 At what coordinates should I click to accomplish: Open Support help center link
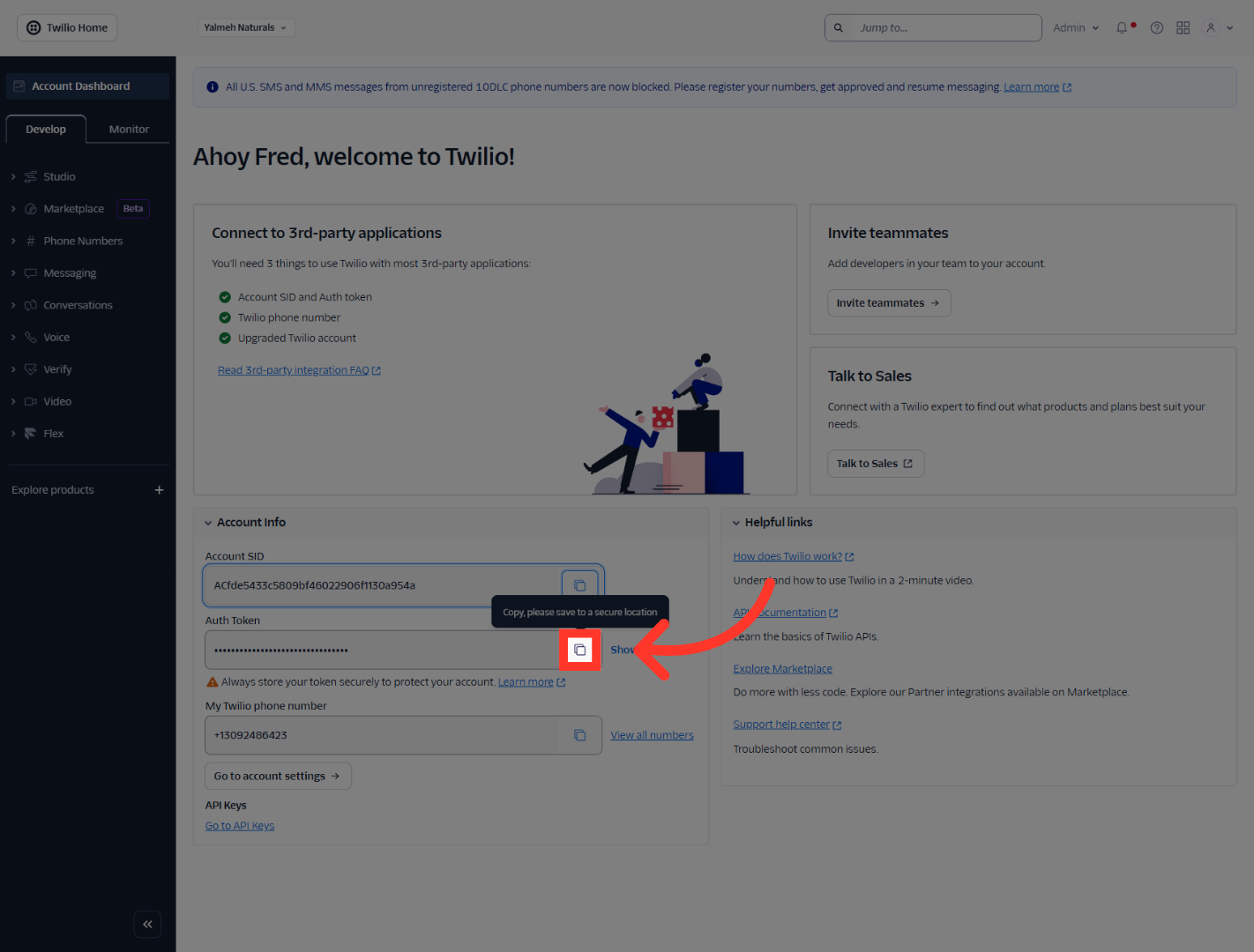point(787,725)
